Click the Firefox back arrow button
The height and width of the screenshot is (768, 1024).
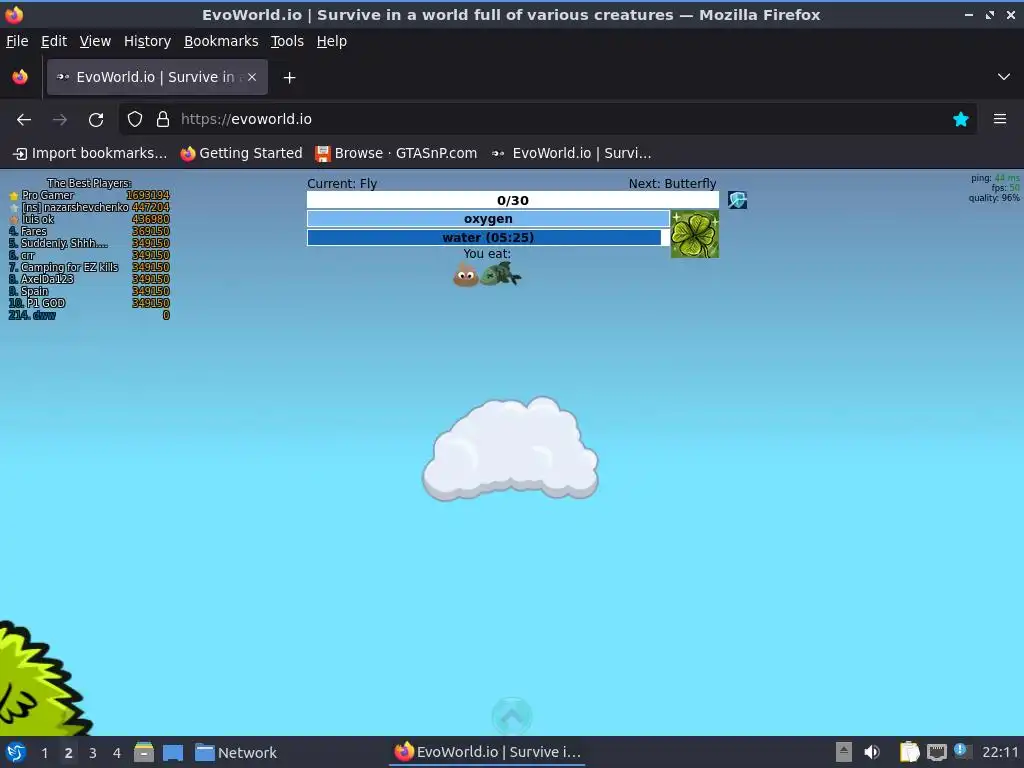pyautogui.click(x=24, y=120)
